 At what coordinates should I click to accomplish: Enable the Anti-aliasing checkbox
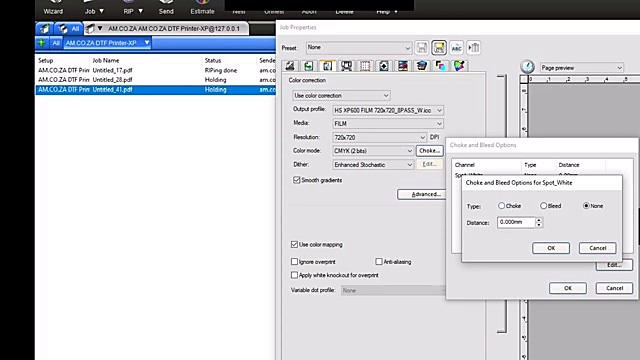[379, 262]
